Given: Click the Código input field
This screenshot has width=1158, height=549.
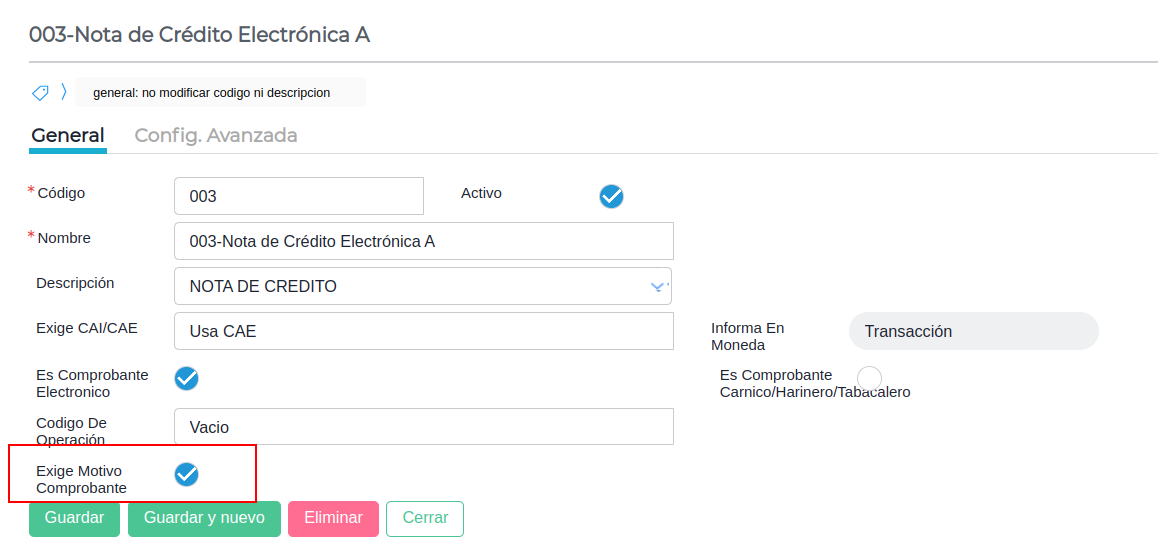Looking at the screenshot, I should [x=299, y=196].
